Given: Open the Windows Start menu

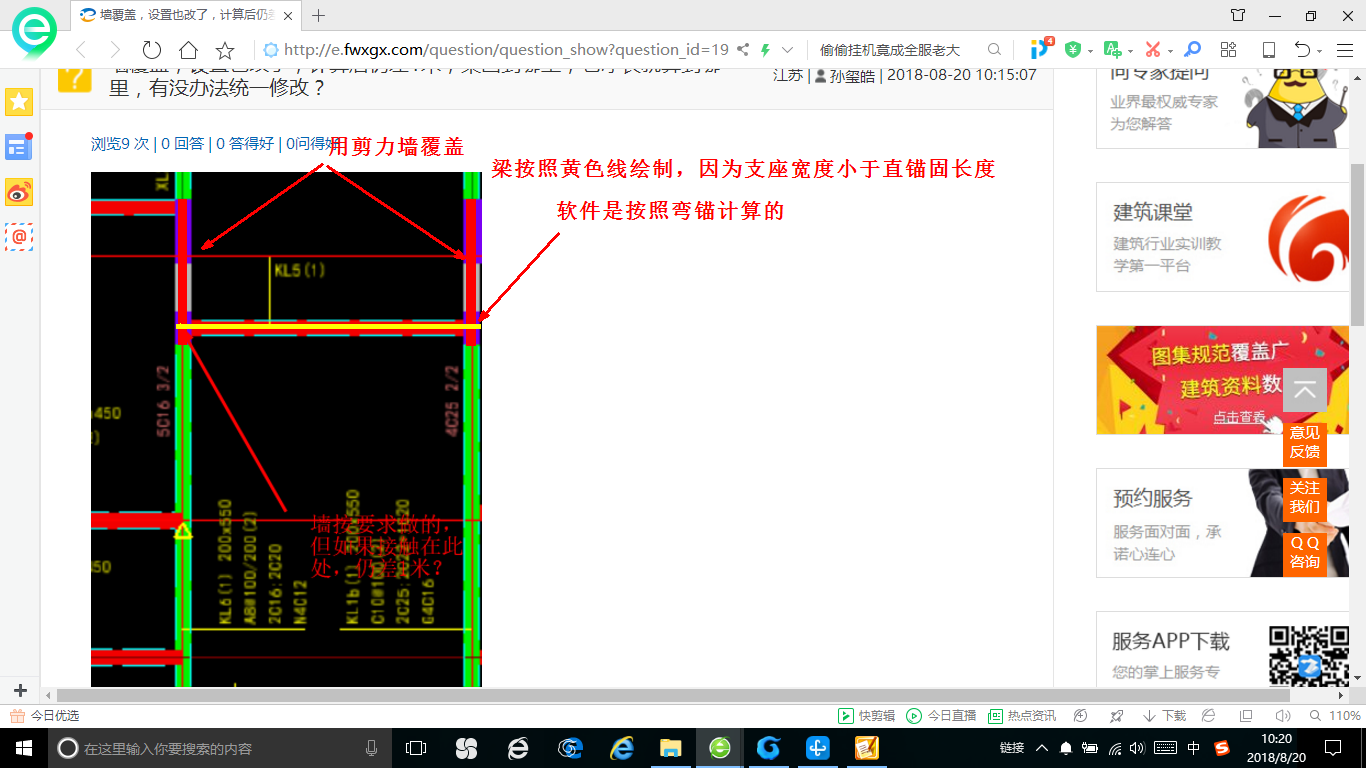Looking at the screenshot, I should pos(23,748).
